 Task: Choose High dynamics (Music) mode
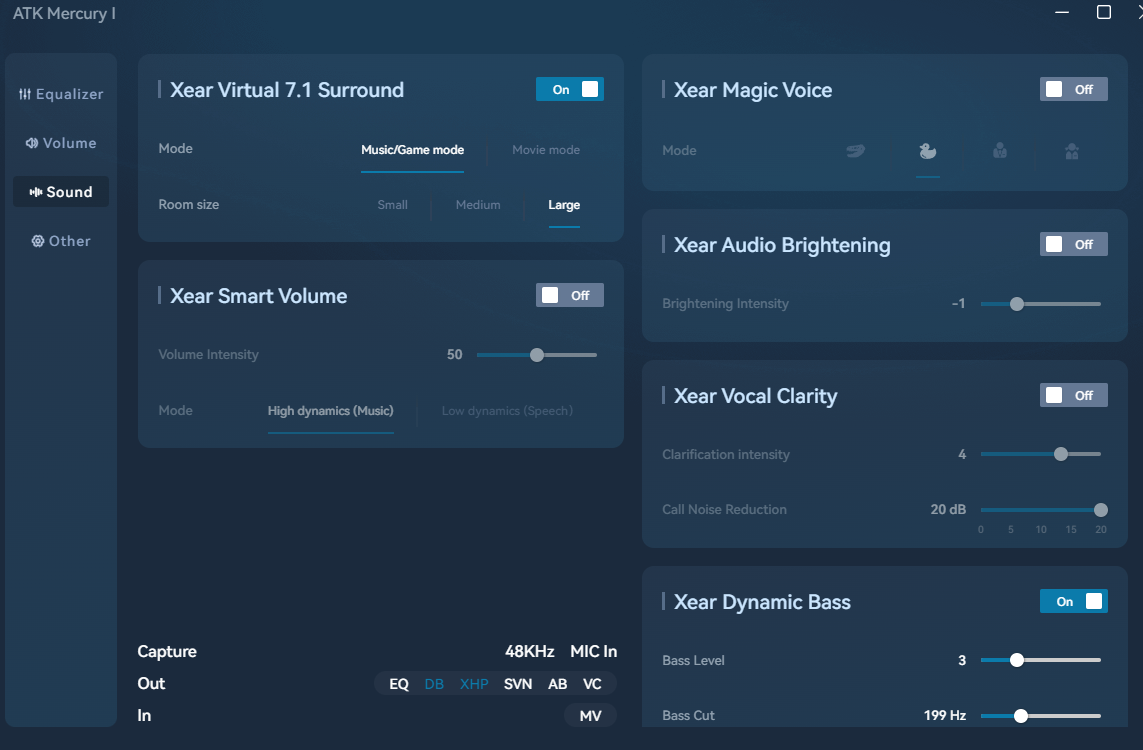pos(330,410)
